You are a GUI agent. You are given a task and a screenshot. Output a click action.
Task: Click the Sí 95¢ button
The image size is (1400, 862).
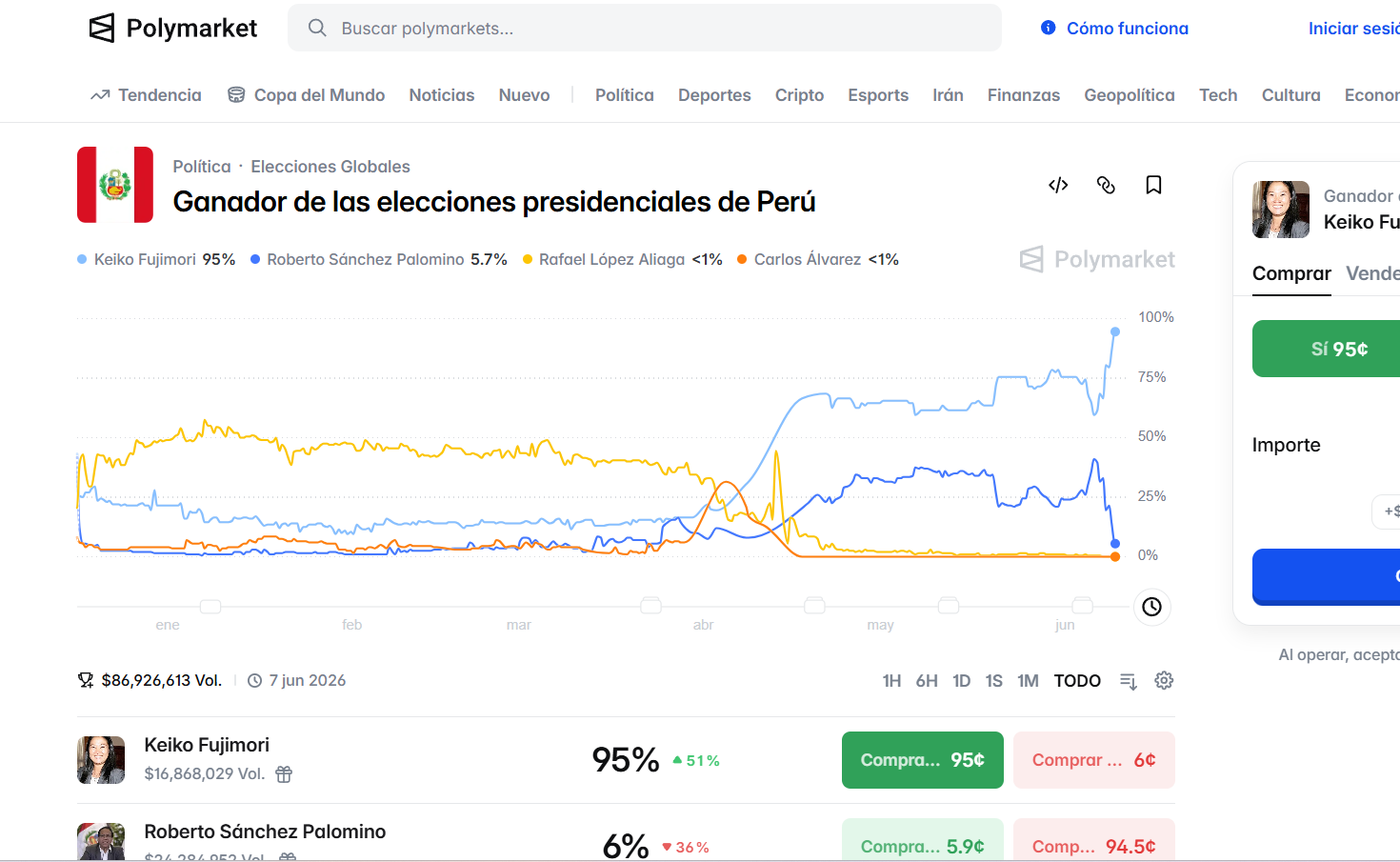tap(1338, 349)
